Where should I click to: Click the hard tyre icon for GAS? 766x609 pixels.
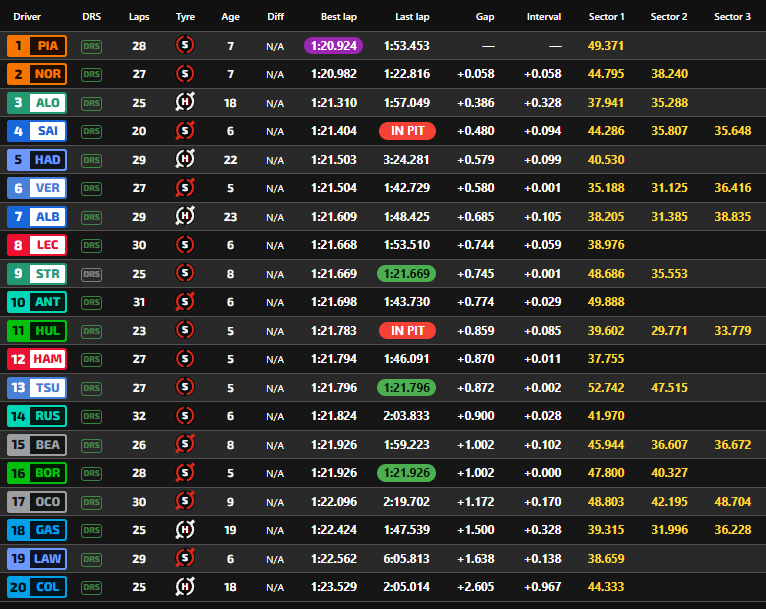point(185,530)
